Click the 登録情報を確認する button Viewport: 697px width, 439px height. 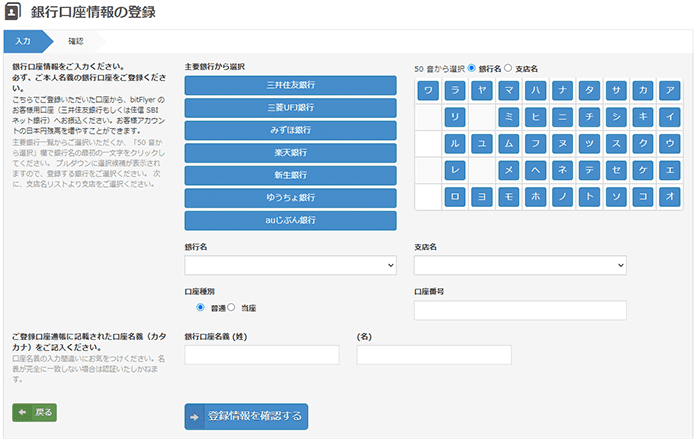pos(246,416)
